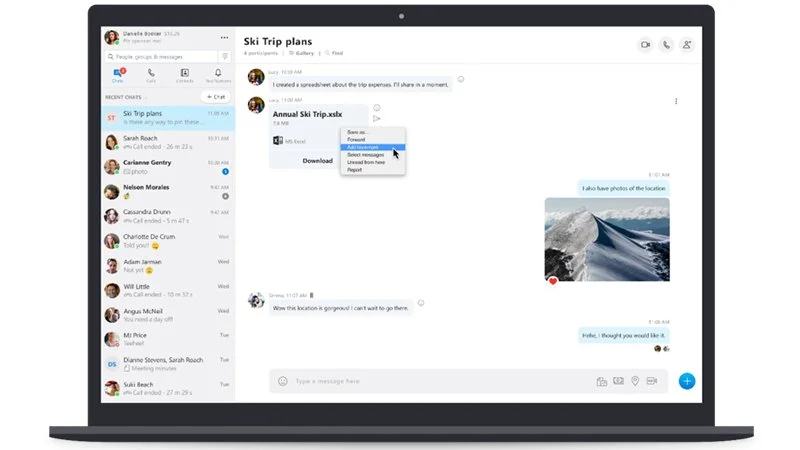Click the unread badge on Carianne Gentry
800x450 pixels.
pyautogui.click(x=225, y=171)
